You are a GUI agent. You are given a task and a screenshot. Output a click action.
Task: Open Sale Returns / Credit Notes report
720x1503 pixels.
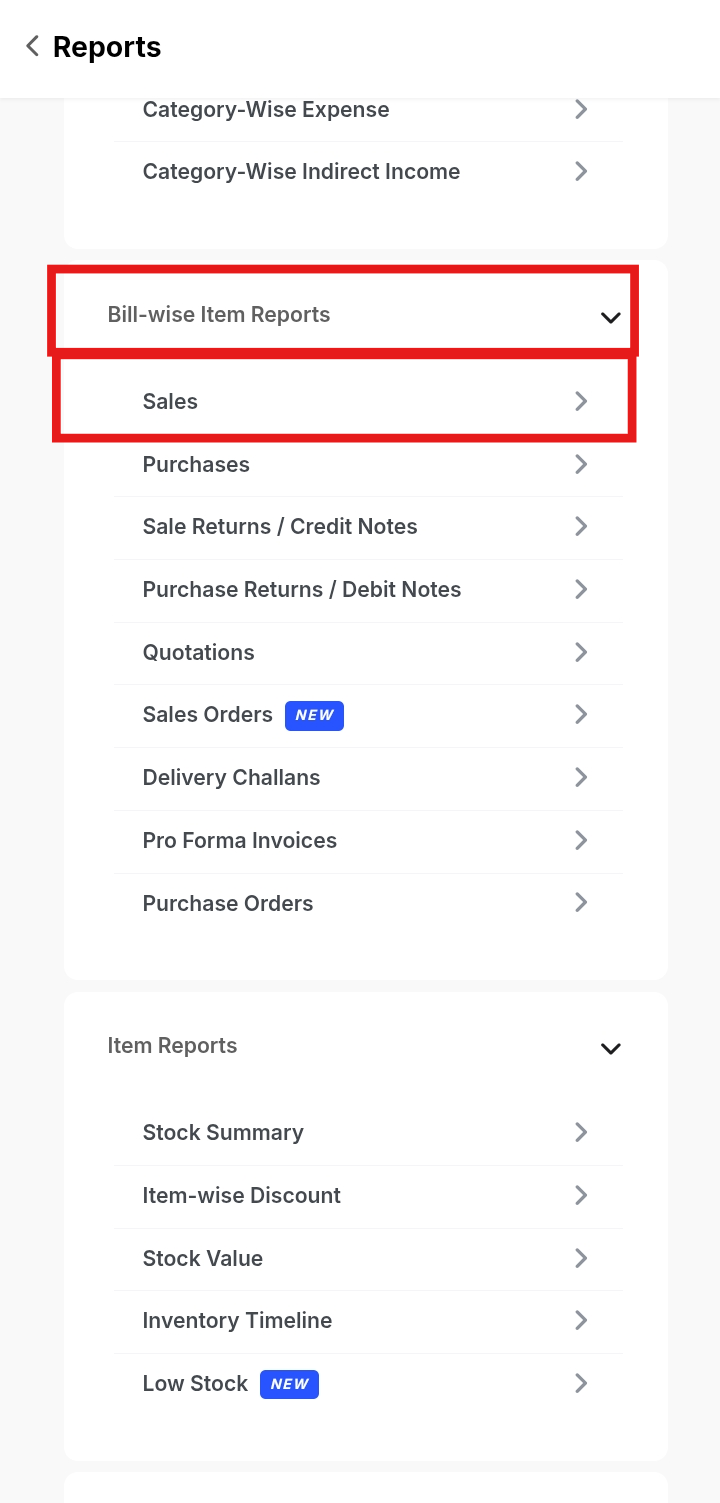pyautogui.click(x=280, y=527)
